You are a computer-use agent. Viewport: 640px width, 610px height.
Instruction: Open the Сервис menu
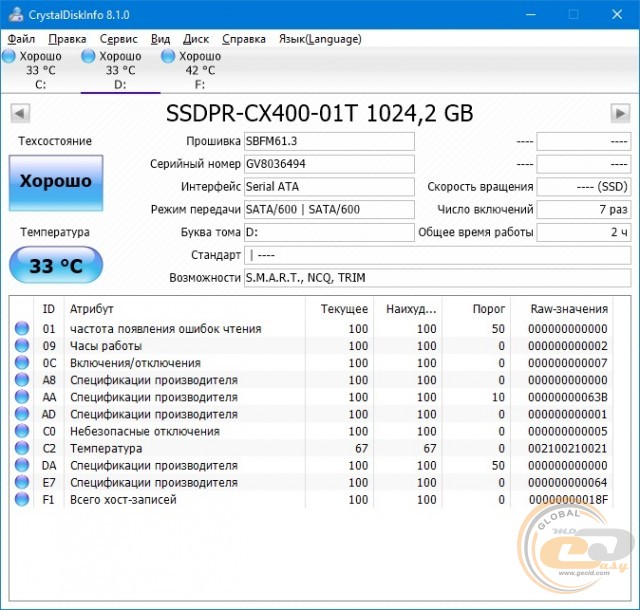119,39
